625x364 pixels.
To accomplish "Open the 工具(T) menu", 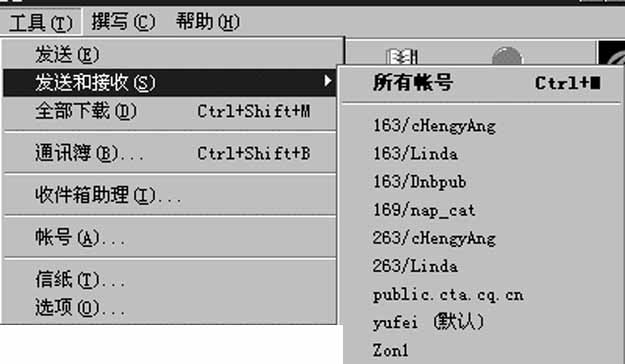I will (x=41, y=22).
